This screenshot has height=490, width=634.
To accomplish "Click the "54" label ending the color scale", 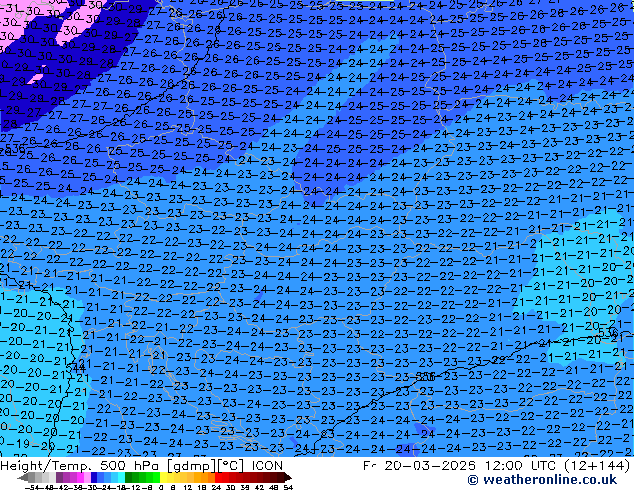I will click(288, 487).
